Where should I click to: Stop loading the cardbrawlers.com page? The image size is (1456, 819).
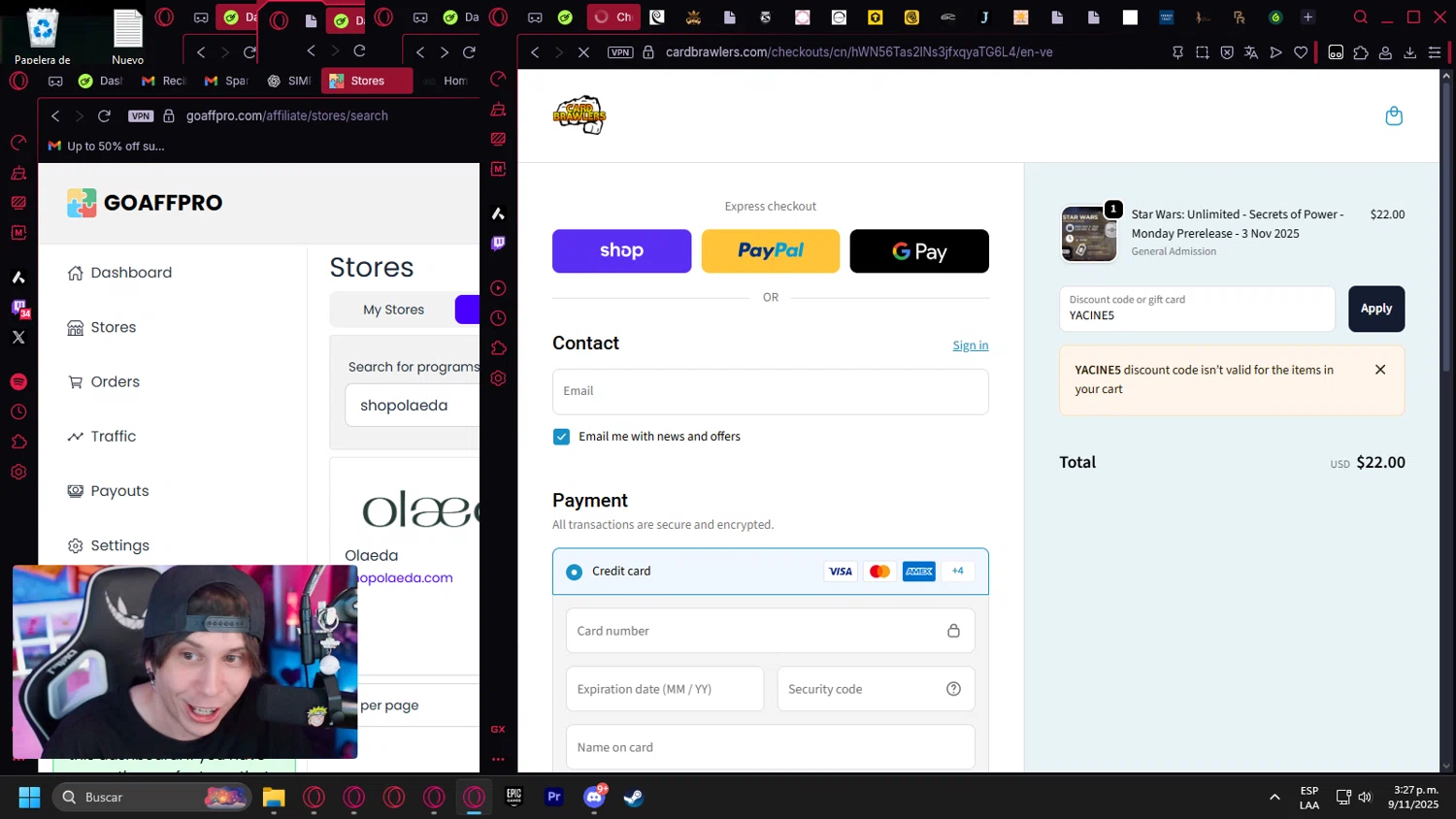click(x=583, y=52)
